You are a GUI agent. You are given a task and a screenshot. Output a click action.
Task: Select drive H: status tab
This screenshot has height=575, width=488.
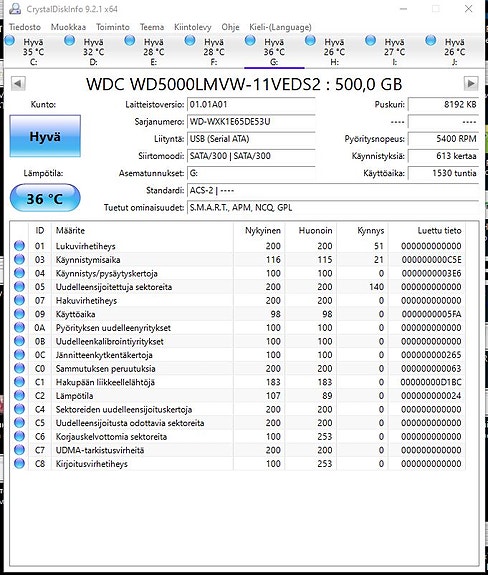tap(334, 52)
